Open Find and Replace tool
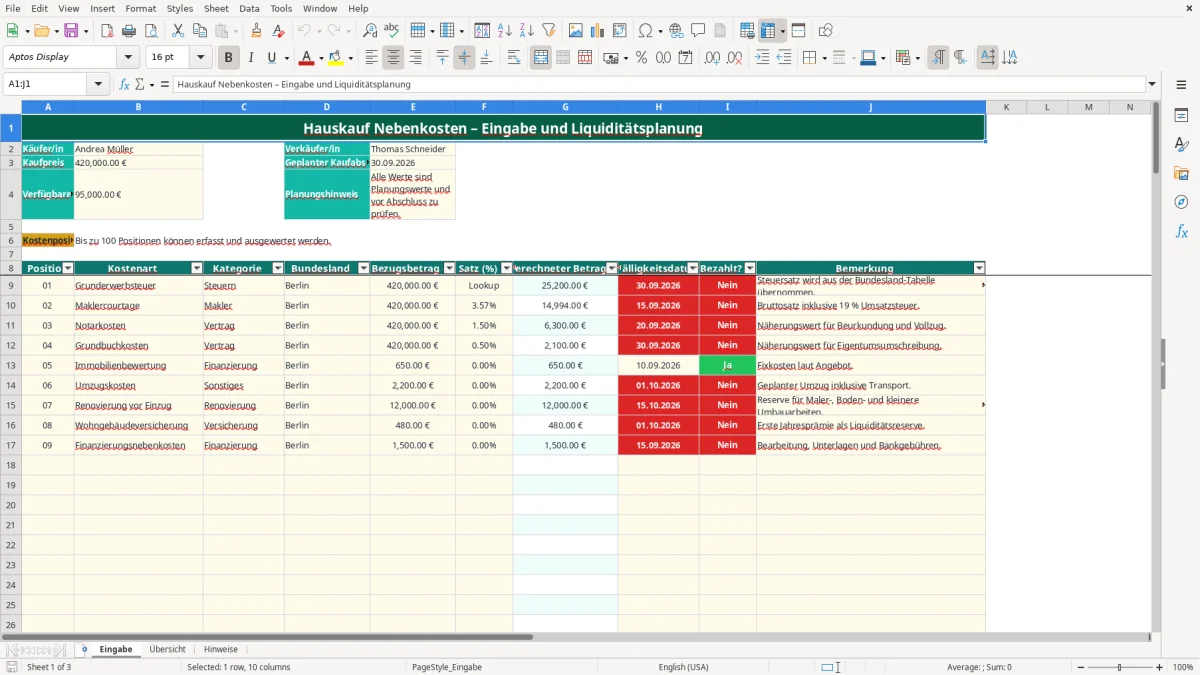 coord(370,31)
